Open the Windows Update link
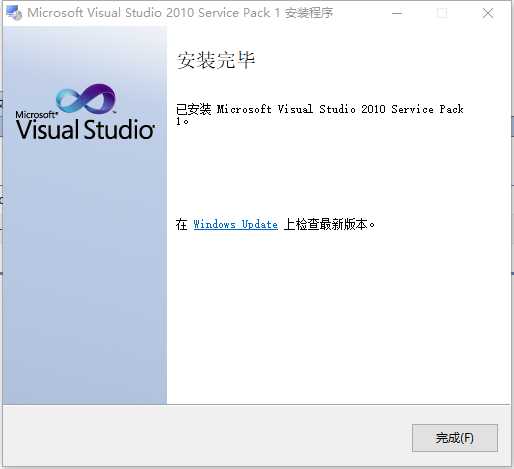This screenshot has width=514, height=469. tap(235, 224)
